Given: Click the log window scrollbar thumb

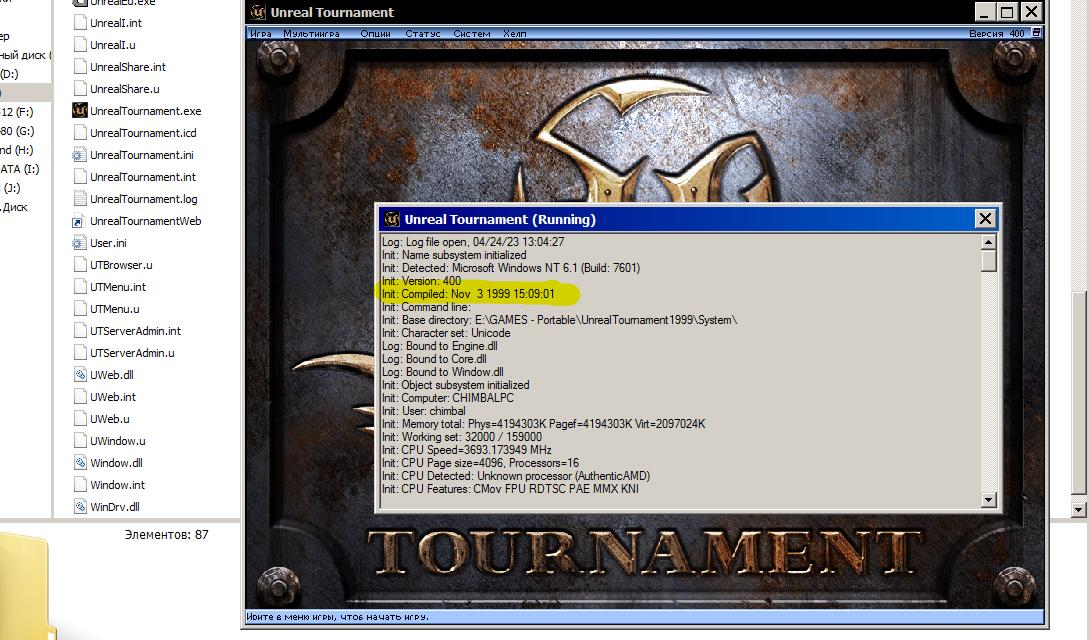Looking at the screenshot, I should coord(988,261).
